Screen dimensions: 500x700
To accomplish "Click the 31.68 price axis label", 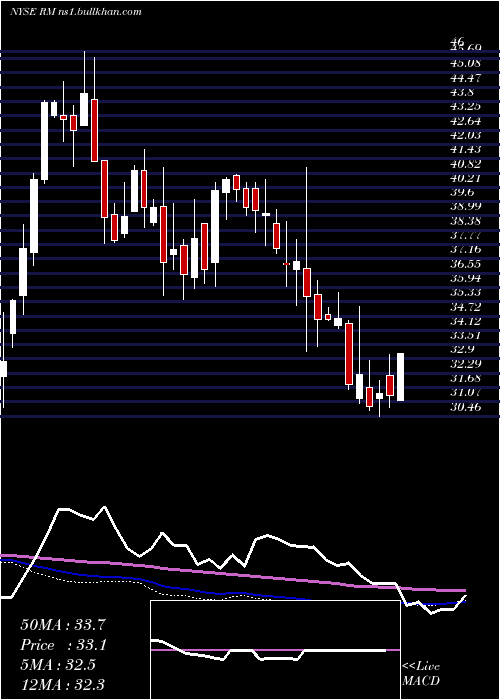I will [x=466, y=378].
